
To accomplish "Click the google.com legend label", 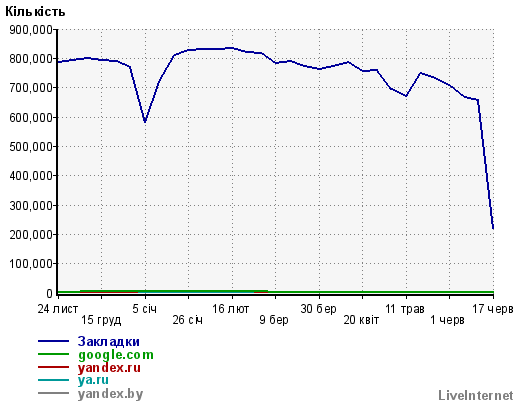I will coord(116,355).
